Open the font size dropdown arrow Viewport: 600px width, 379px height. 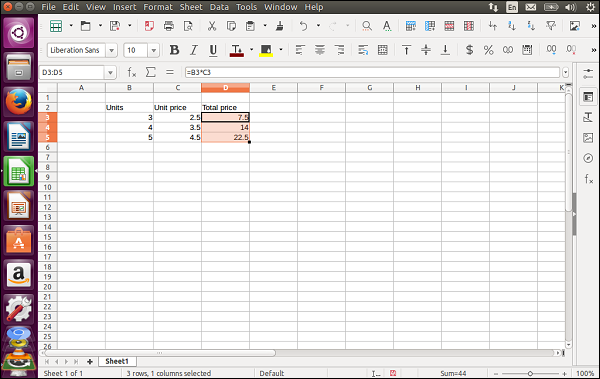(153, 50)
